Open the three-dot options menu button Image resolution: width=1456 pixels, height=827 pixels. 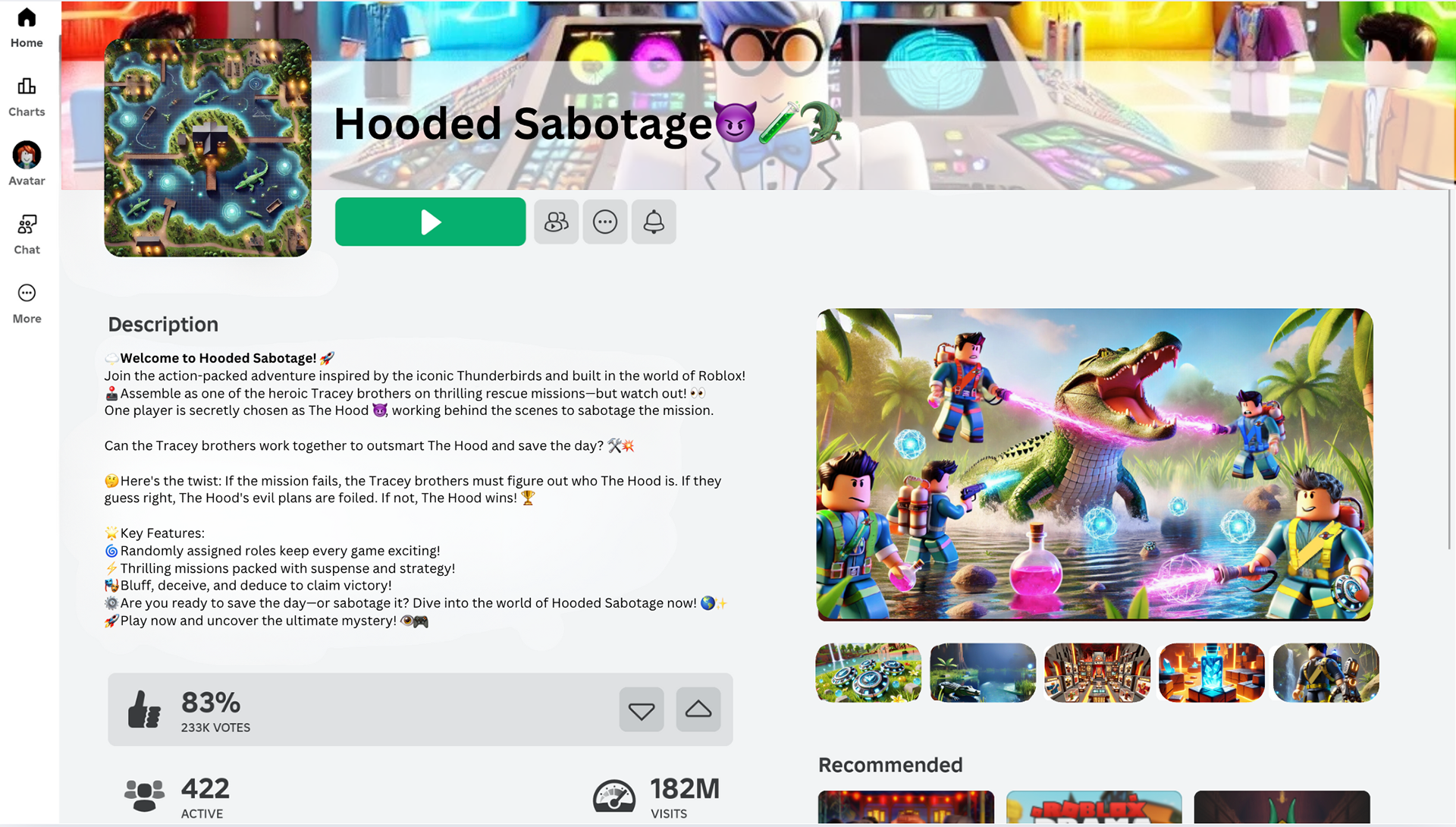point(605,222)
